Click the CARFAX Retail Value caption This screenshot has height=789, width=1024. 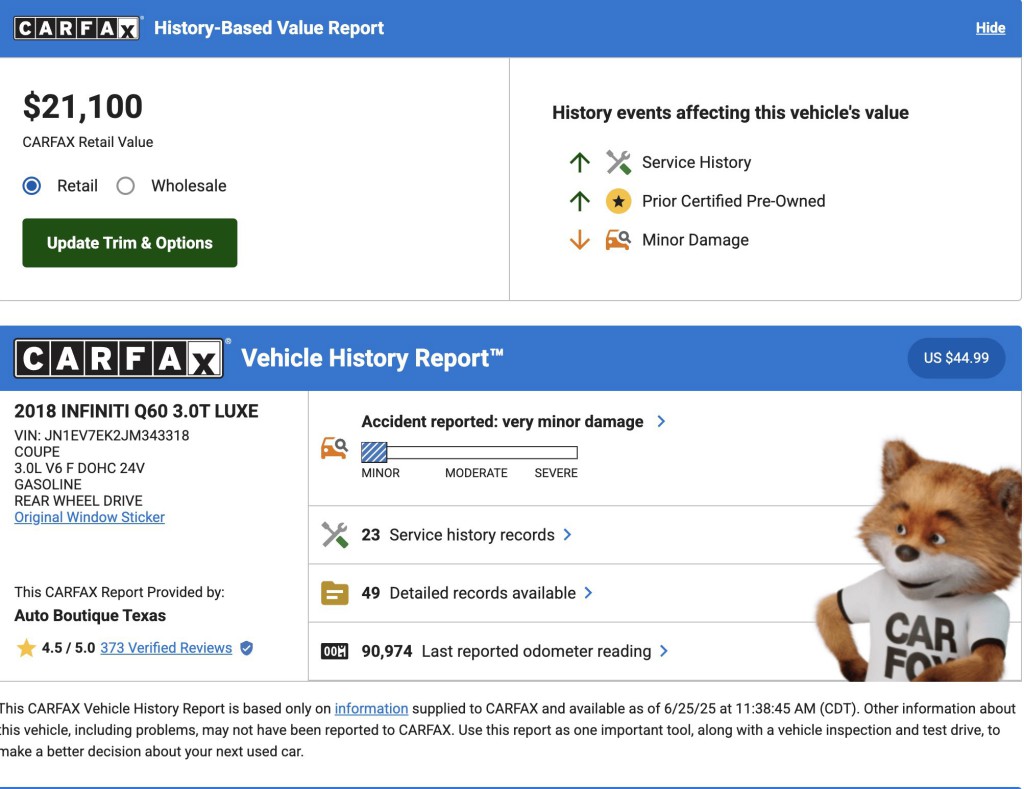click(88, 142)
